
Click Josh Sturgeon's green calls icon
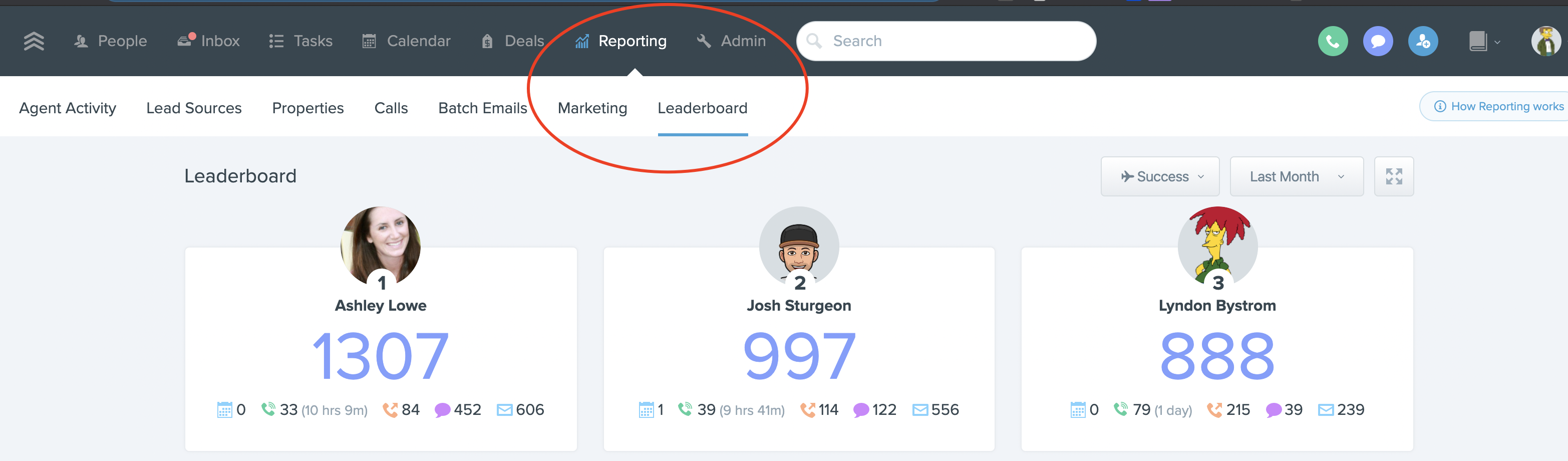point(686,409)
